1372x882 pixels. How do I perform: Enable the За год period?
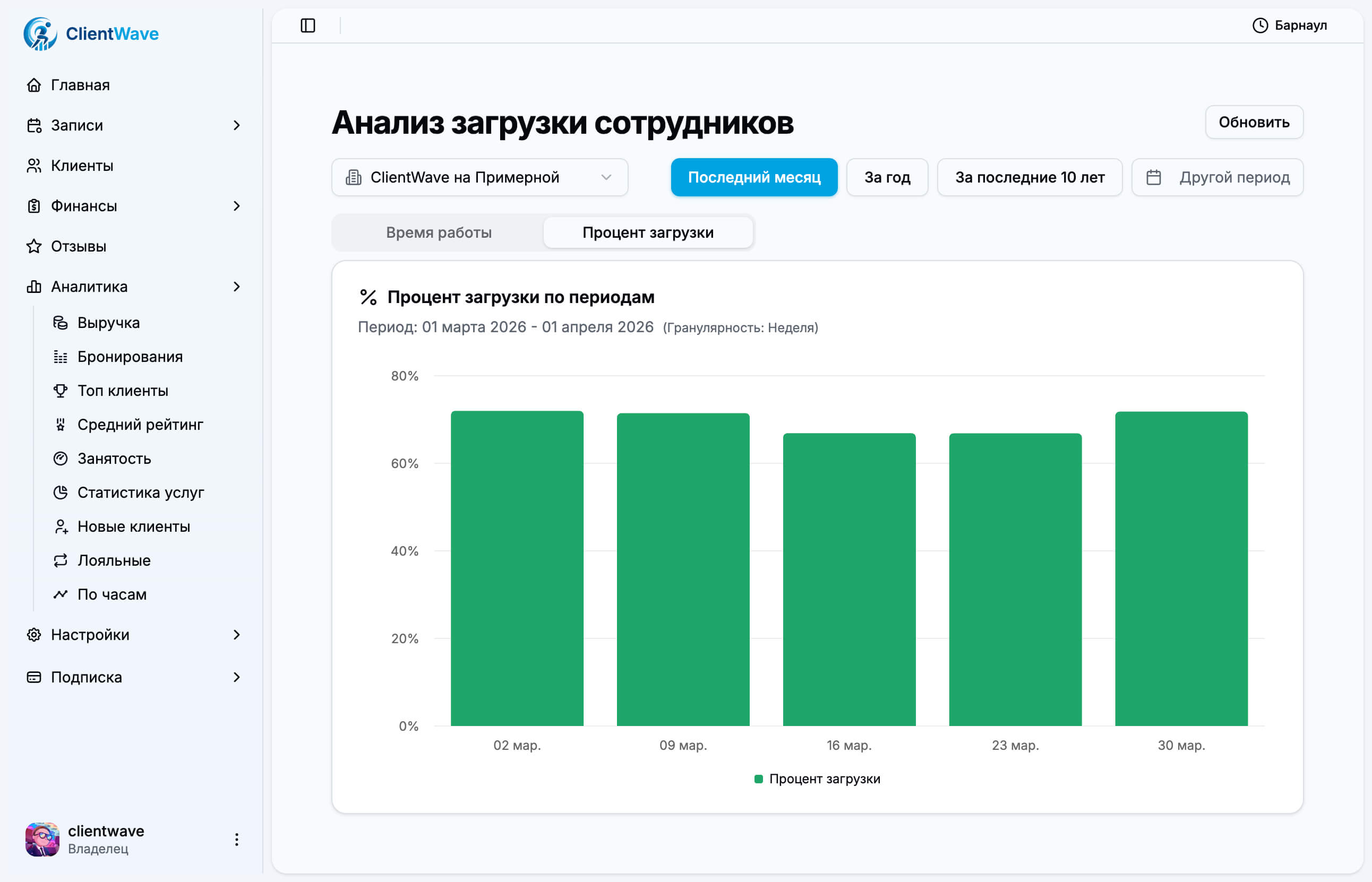click(x=887, y=177)
